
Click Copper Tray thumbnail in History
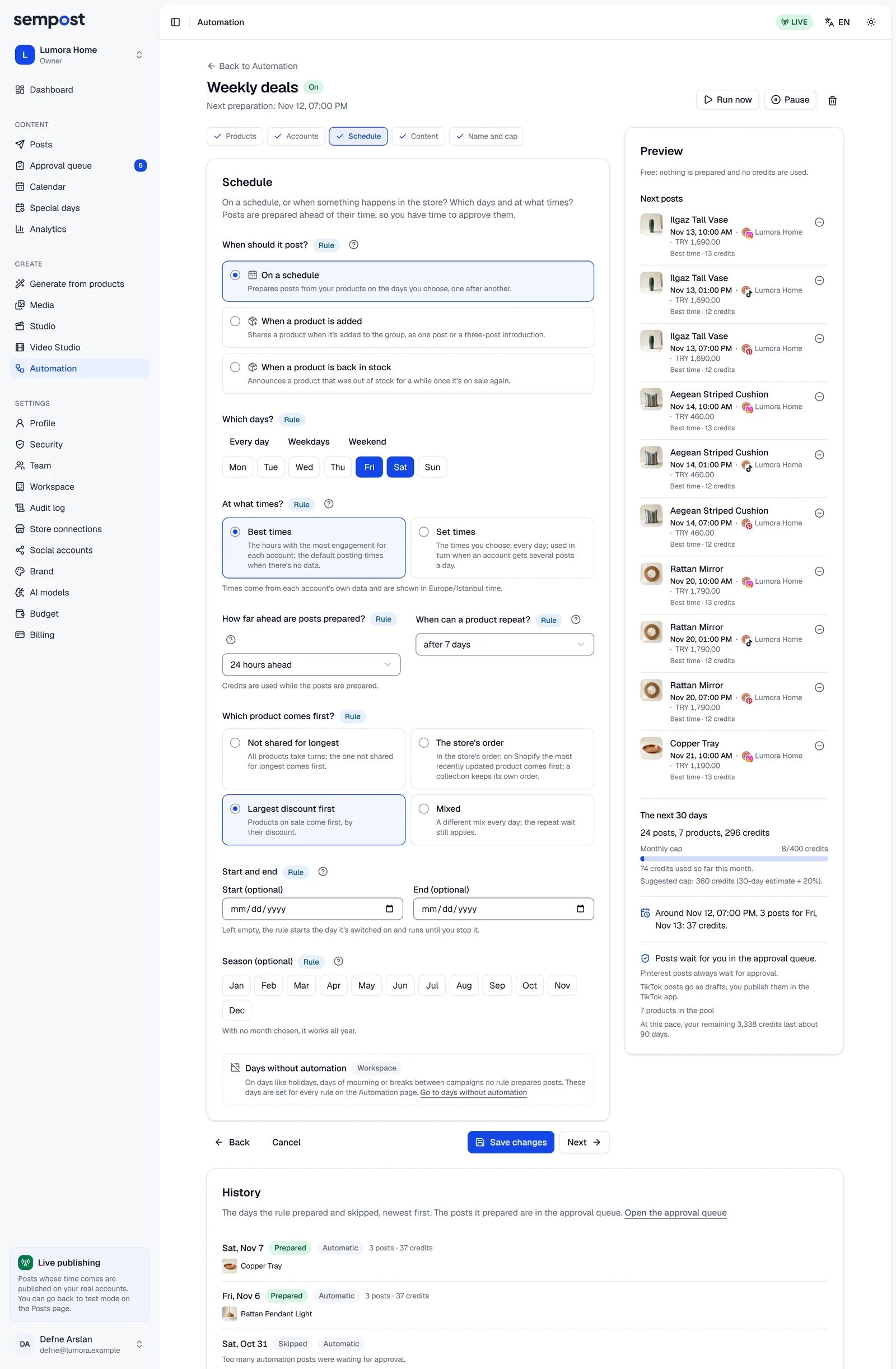pyautogui.click(x=230, y=1265)
